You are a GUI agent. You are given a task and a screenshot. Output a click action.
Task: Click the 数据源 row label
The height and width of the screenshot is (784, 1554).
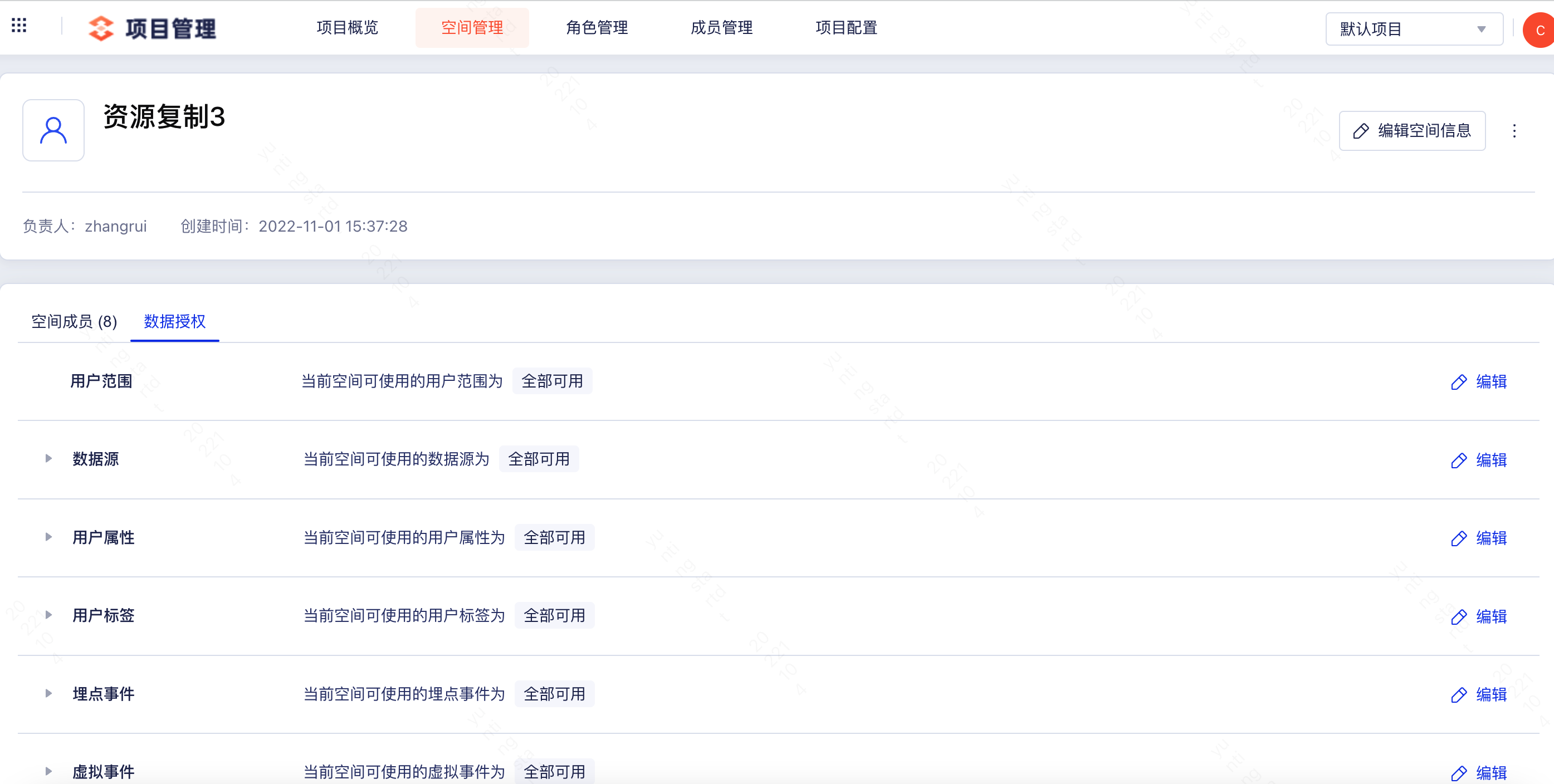tap(95, 459)
